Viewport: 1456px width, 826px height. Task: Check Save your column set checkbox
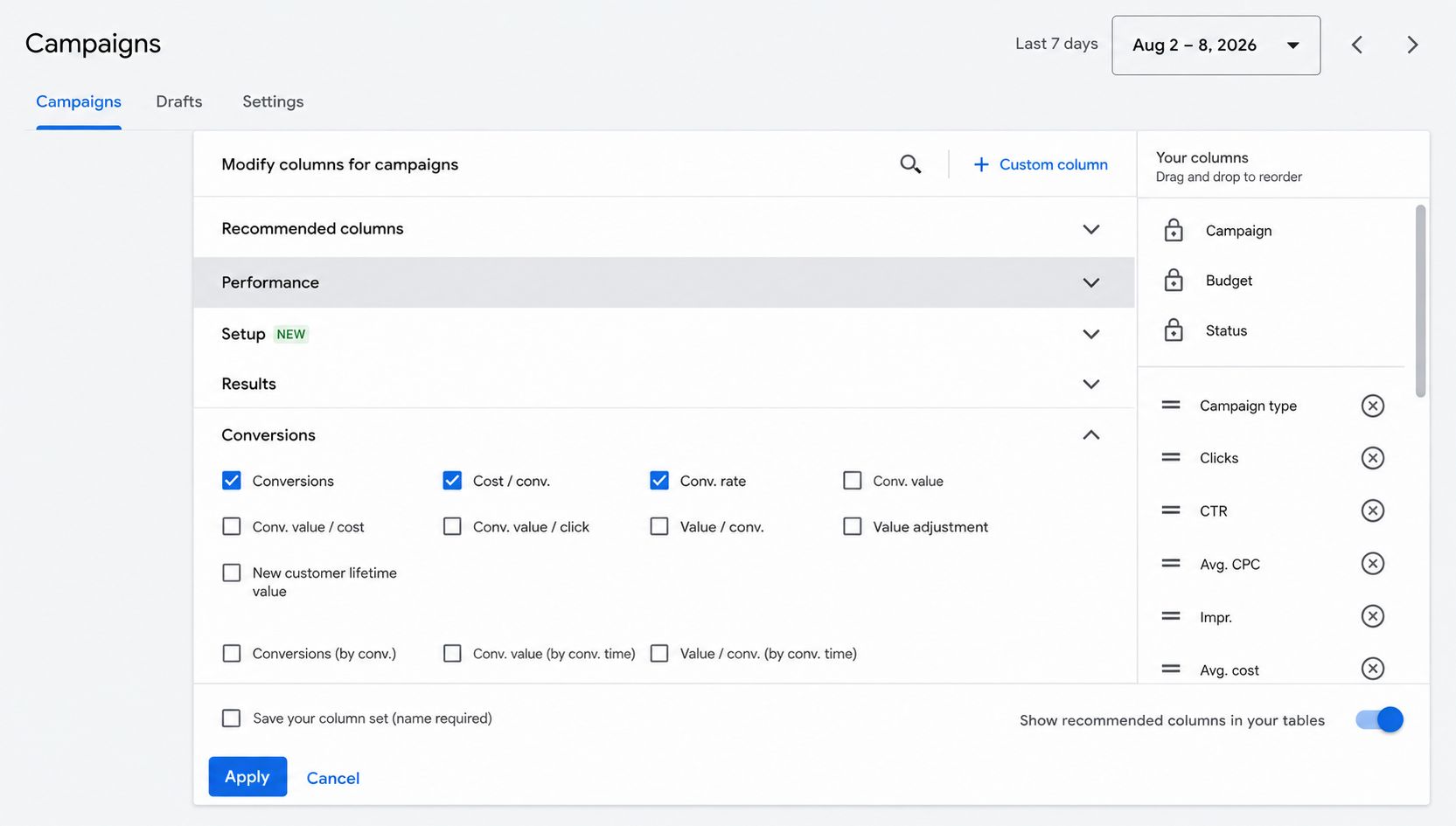tap(232, 718)
